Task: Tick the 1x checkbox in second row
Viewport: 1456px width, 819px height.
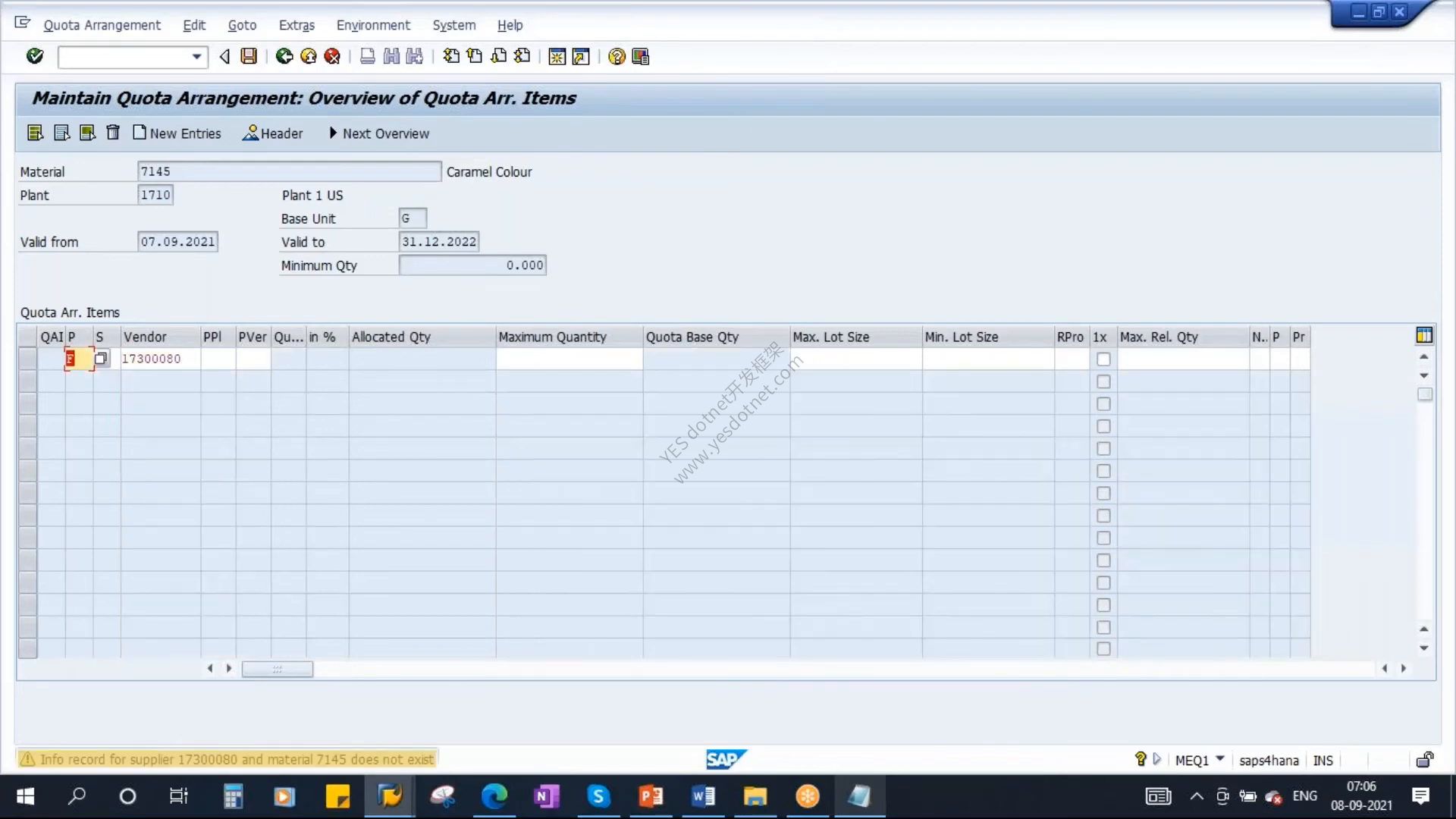Action: pyautogui.click(x=1103, y=381)
